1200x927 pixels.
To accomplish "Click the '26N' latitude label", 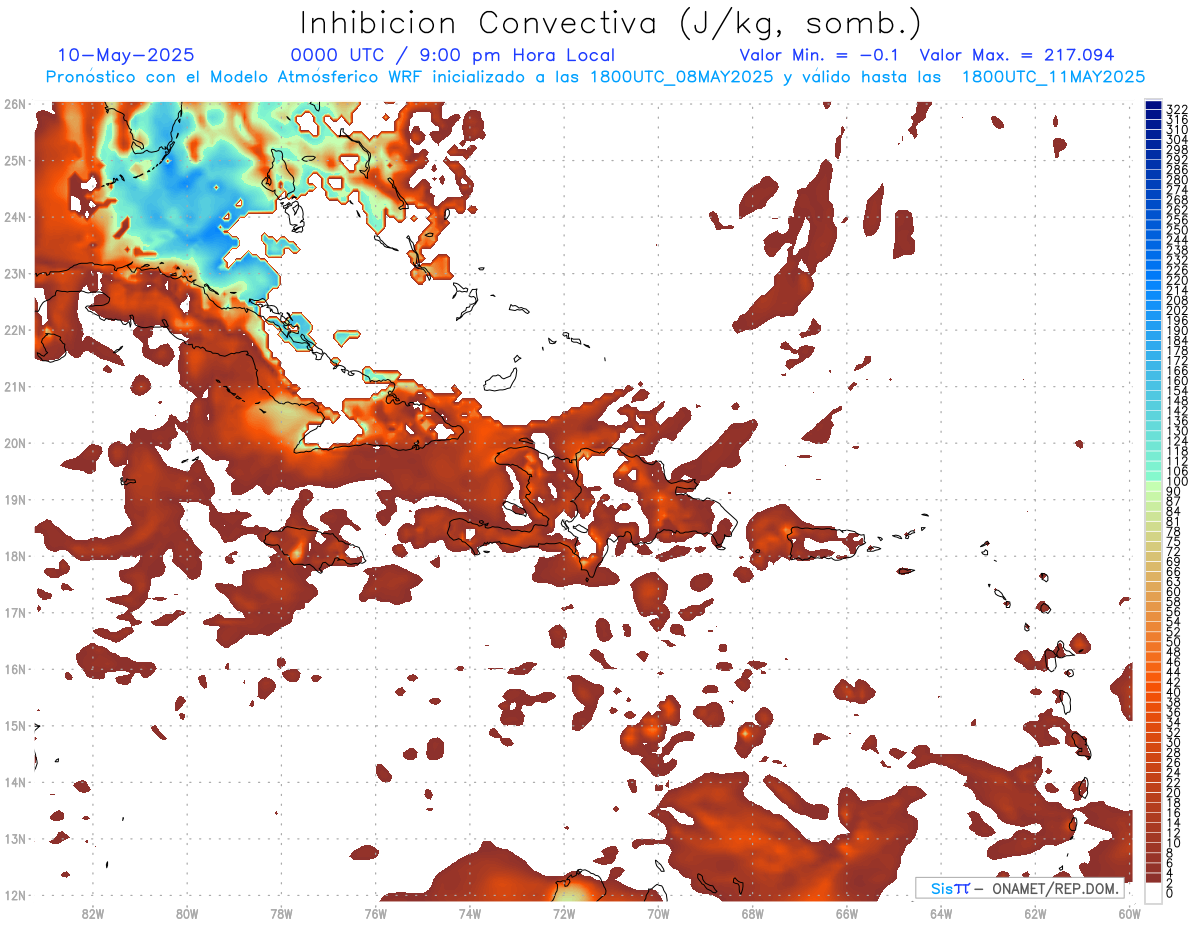I will pos(14,104).
